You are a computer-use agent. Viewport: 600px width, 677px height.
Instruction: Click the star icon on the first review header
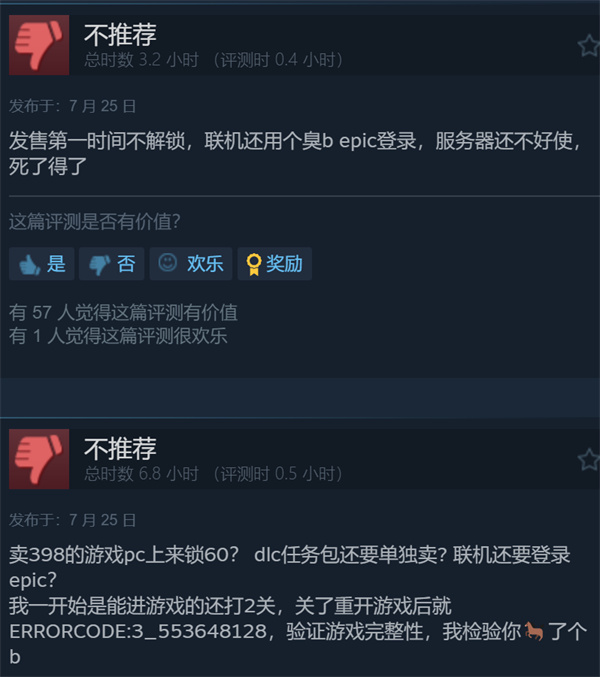(589, 46)
